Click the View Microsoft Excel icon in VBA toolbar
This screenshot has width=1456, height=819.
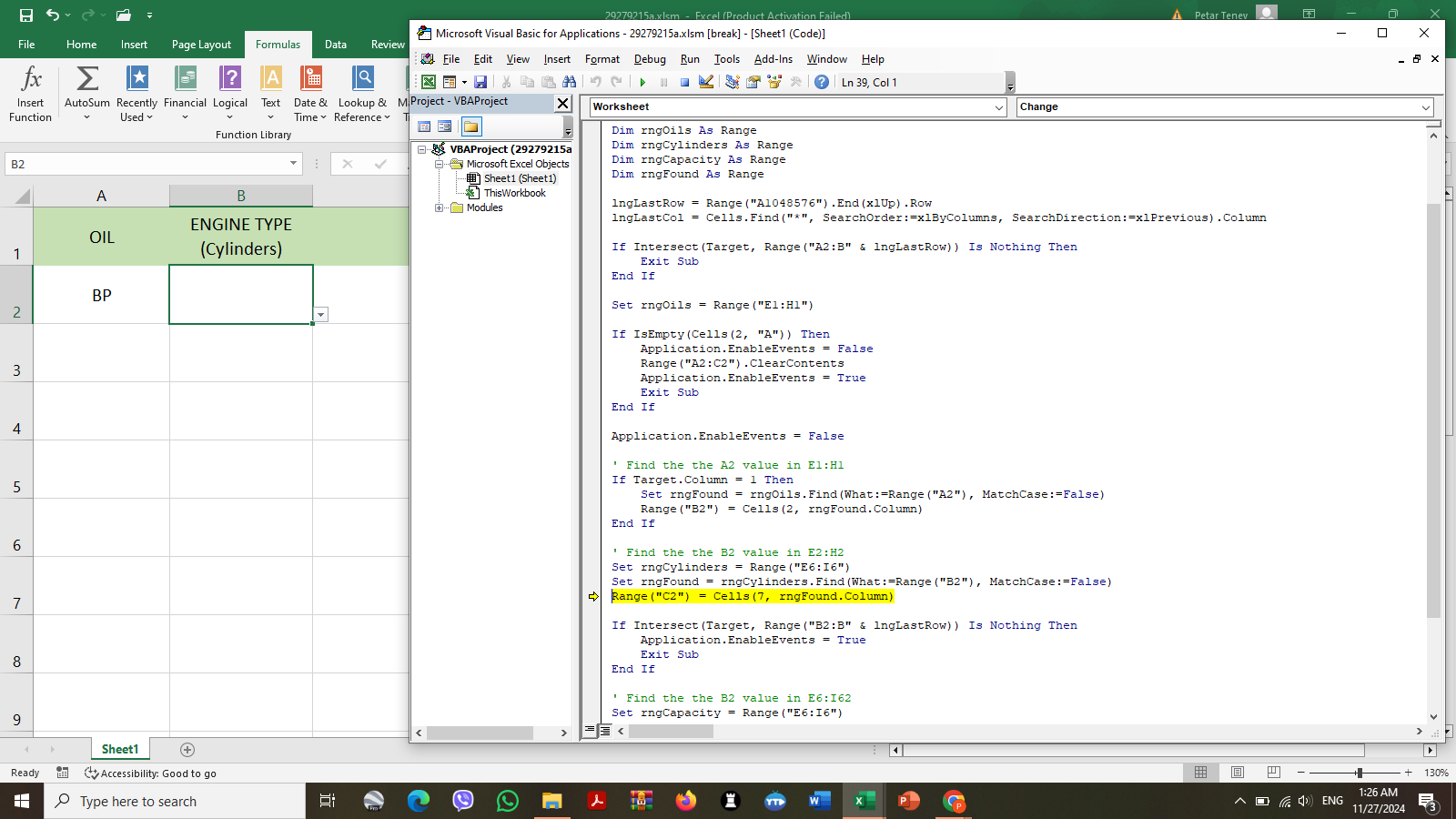tap(429, 82)
